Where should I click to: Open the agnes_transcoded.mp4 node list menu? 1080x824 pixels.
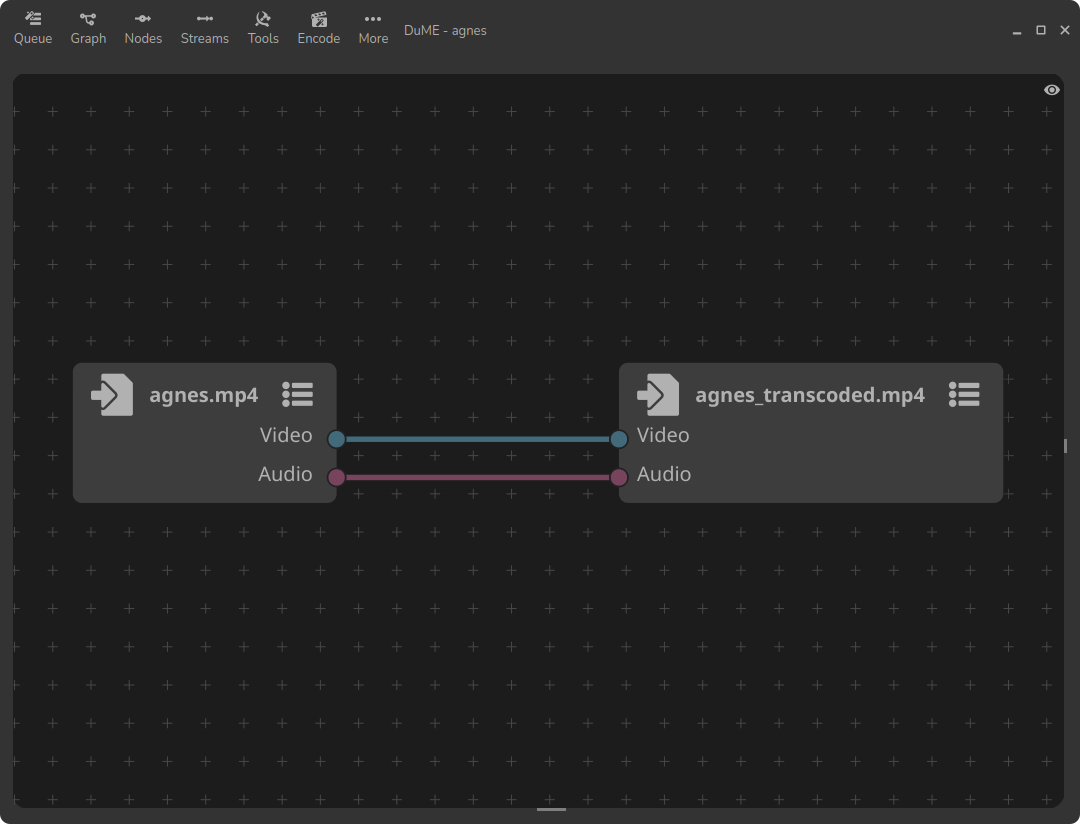click(x=964, y=394)
